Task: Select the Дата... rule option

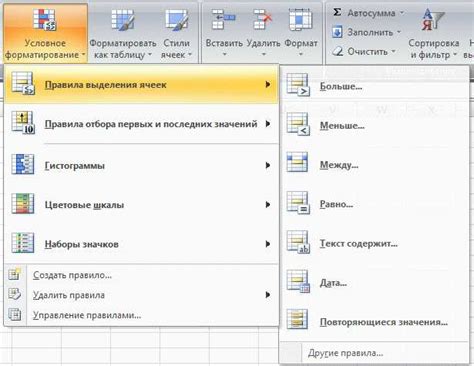Action: (375, 283)
